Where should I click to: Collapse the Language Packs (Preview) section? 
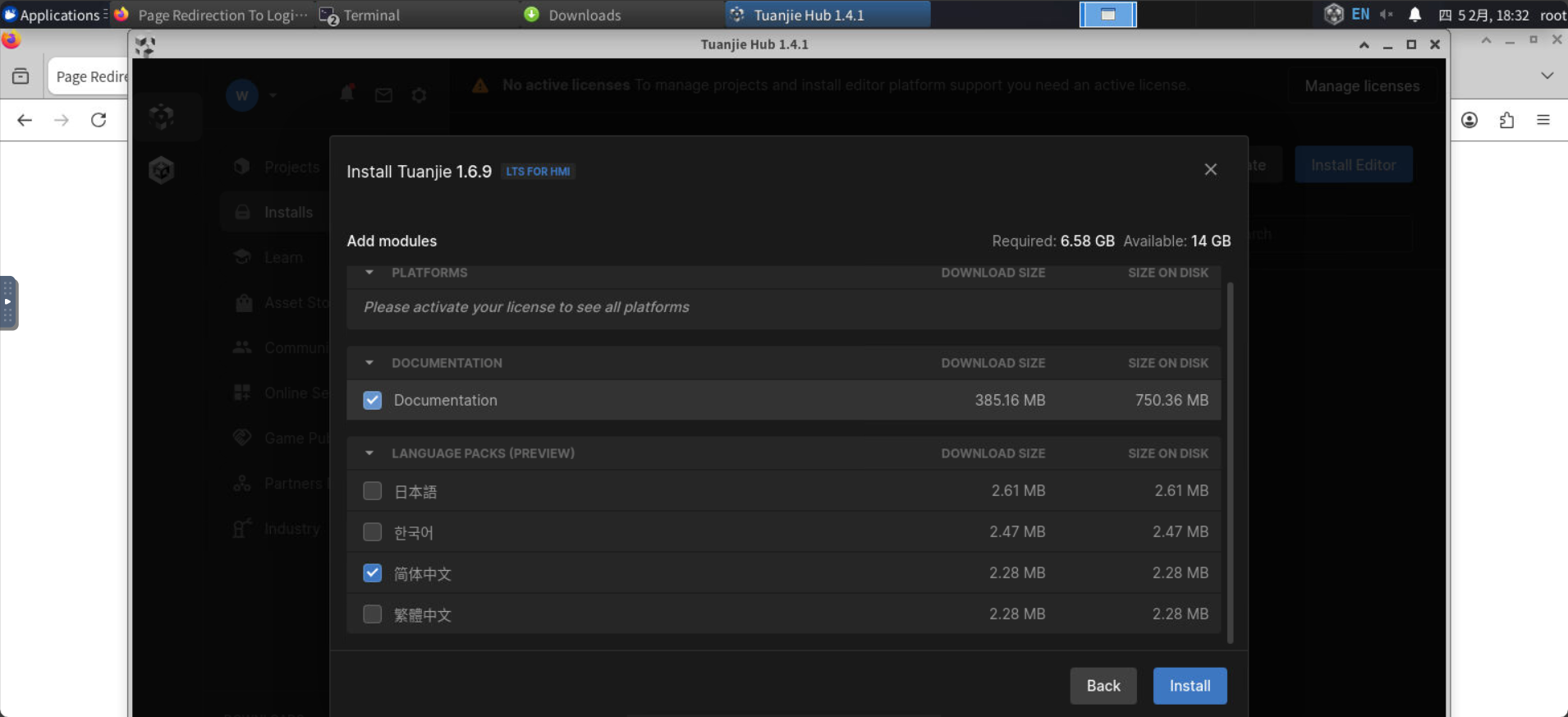coord(369,453)
